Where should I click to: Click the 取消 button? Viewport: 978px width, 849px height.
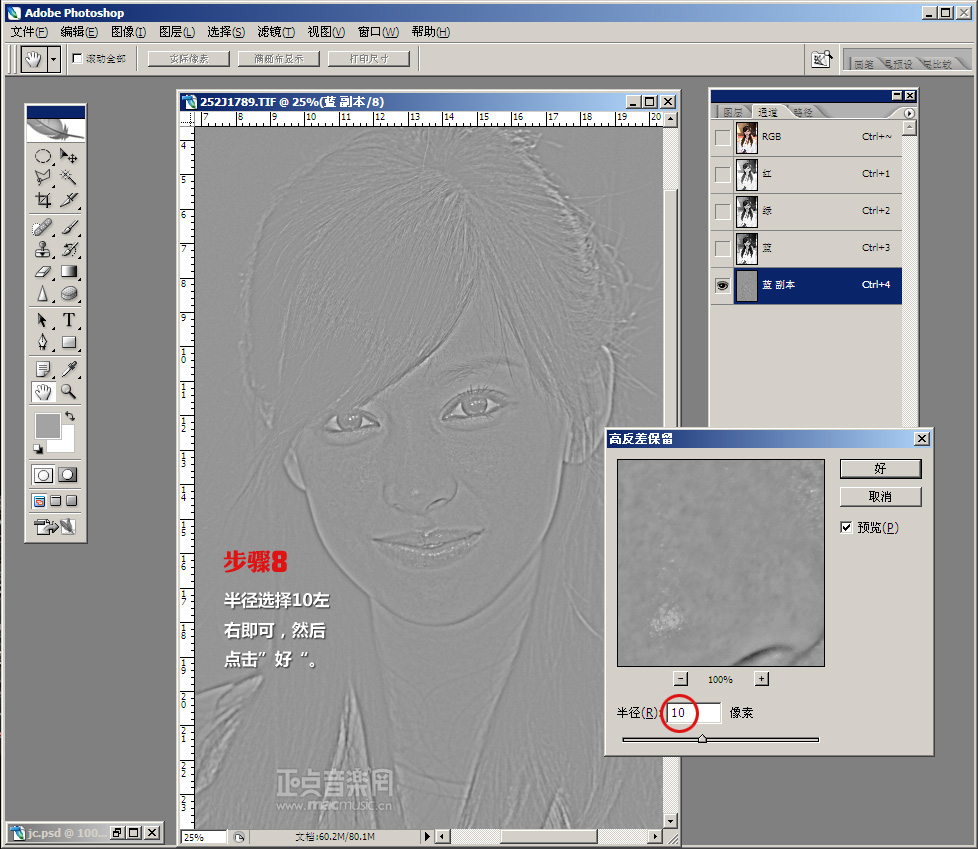[x=880, y=496]
